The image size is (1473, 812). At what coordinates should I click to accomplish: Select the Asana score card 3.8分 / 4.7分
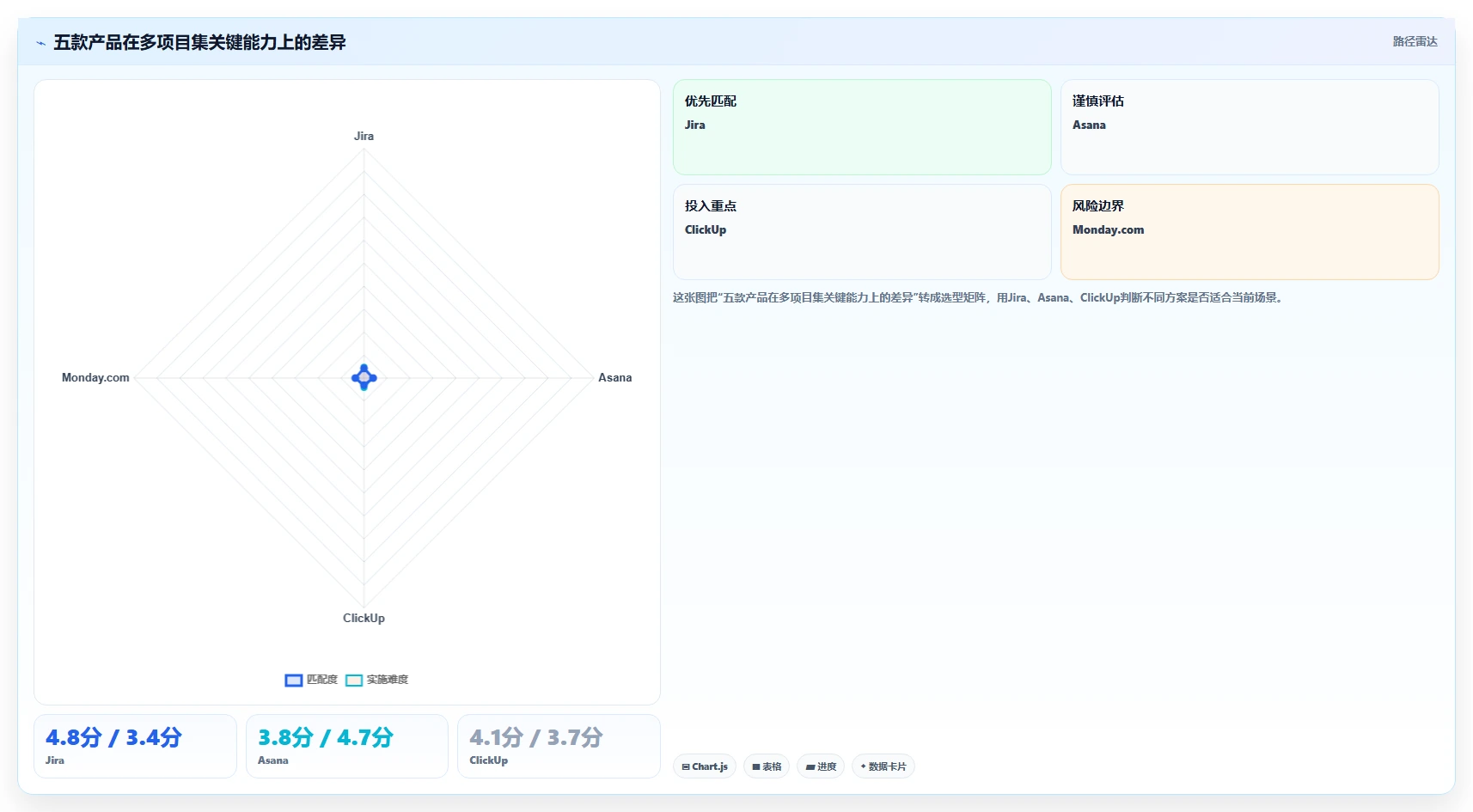(347, 746)
